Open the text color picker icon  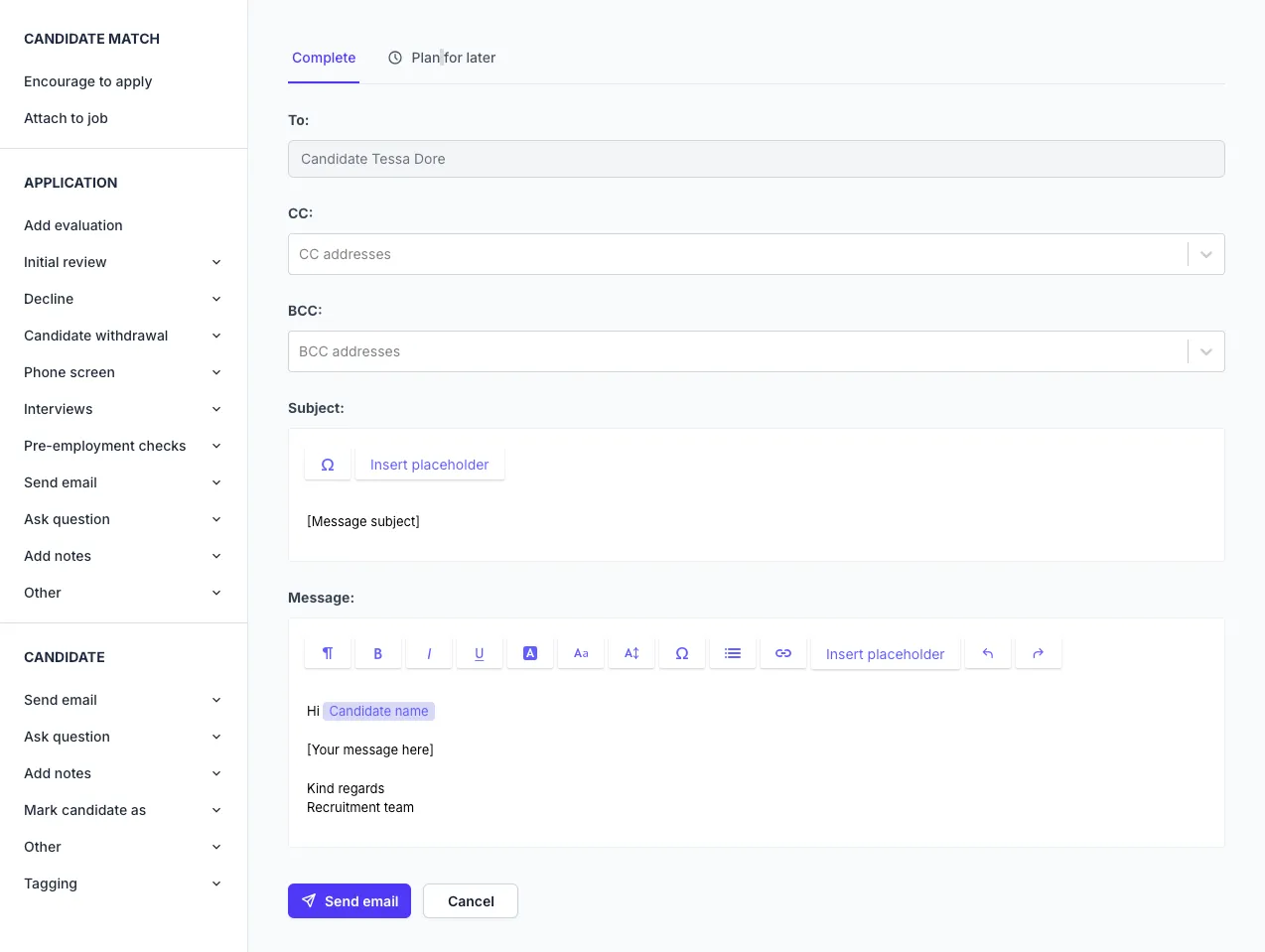pos(530,653)
